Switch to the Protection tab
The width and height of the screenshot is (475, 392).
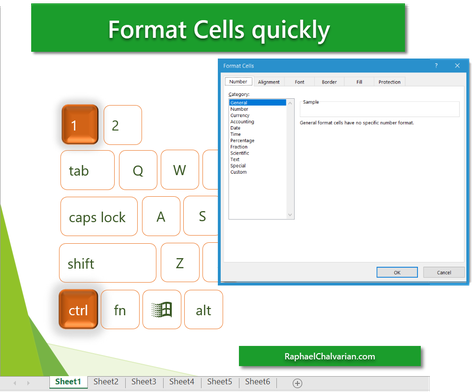pos(389,82)
